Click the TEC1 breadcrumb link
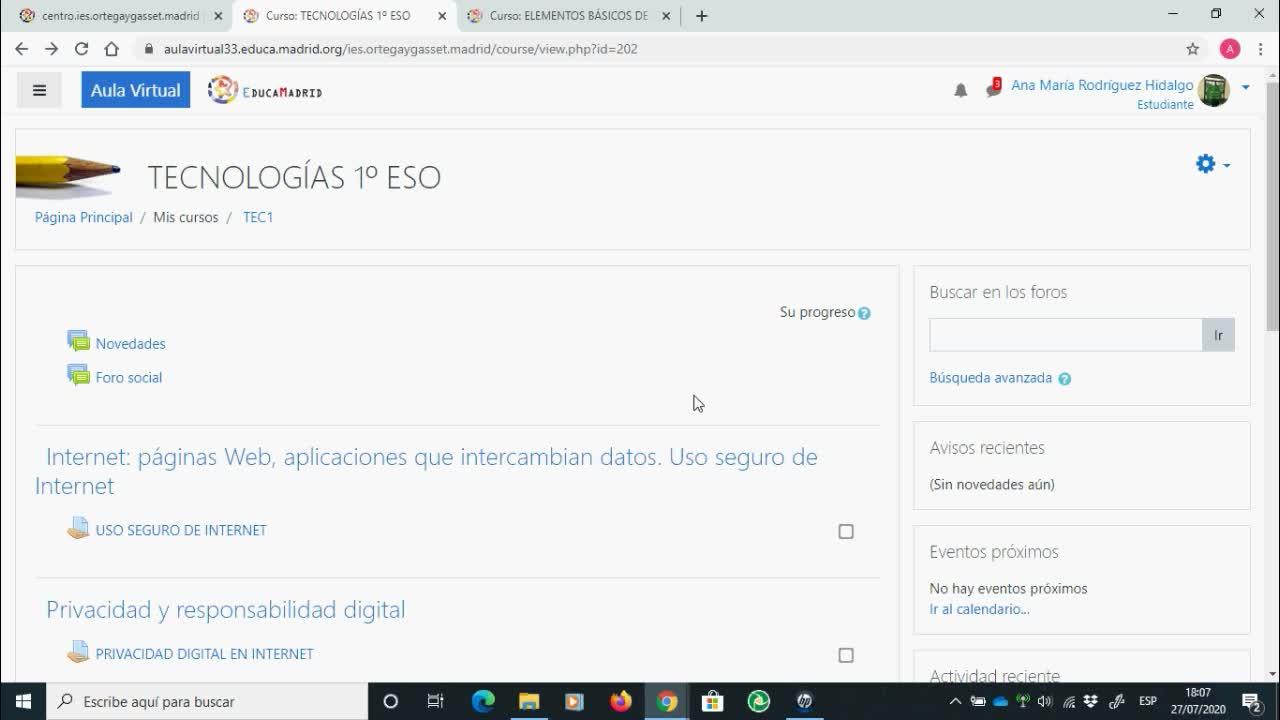The height and width of the screenshot is (720, 1280). point(258,217)
